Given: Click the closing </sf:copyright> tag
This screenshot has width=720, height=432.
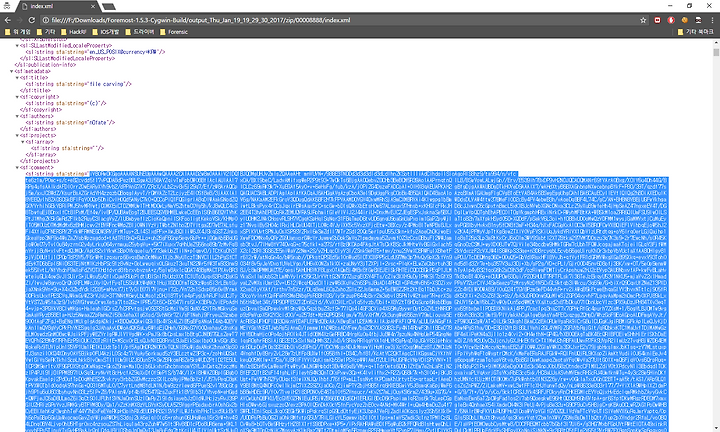Looking at the screenshot, I should point(41,110).
